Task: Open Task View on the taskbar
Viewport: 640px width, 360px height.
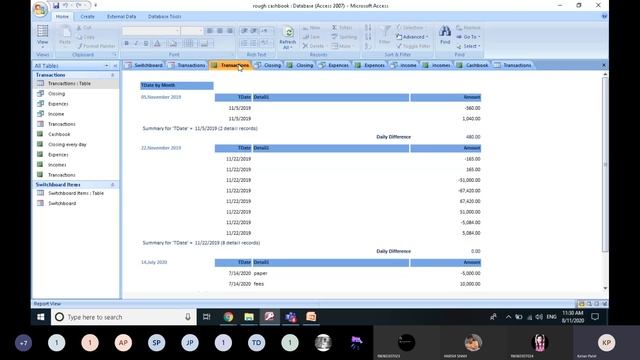Action: (x=207, y=317)
